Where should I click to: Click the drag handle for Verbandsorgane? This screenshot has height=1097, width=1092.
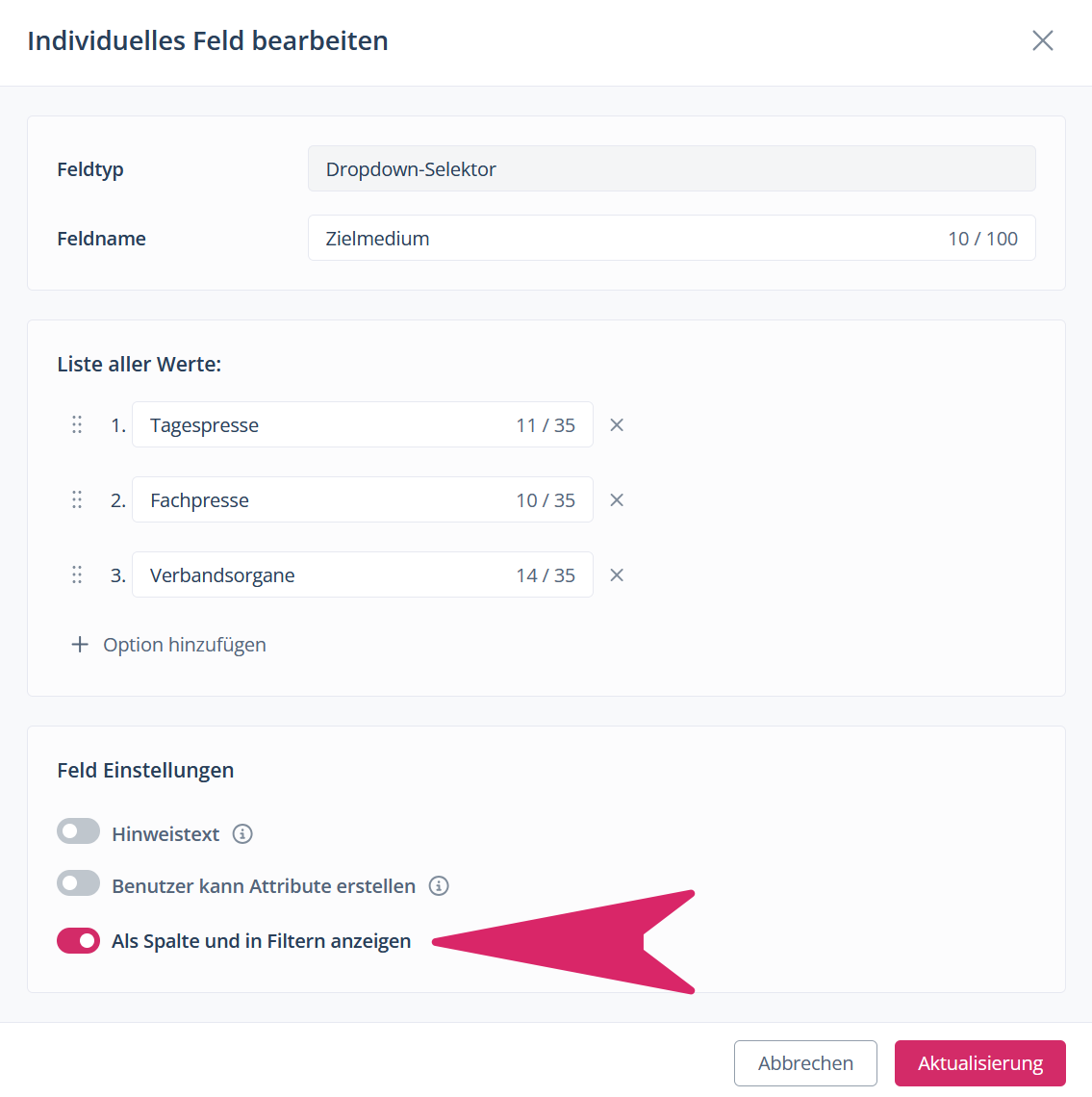pos(77,574)
